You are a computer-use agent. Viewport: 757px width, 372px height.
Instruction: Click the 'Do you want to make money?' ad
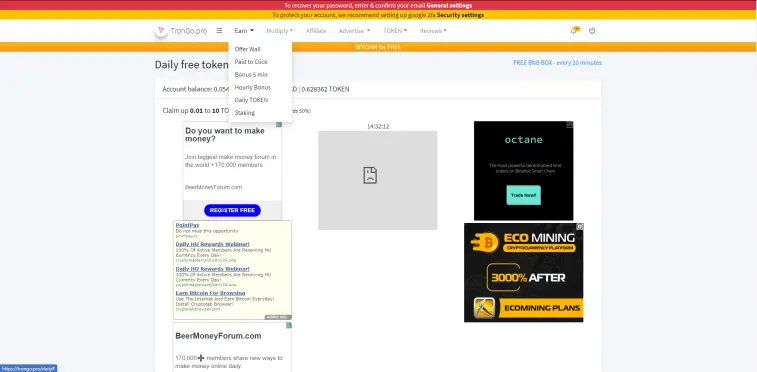click(x=232, y=171)
